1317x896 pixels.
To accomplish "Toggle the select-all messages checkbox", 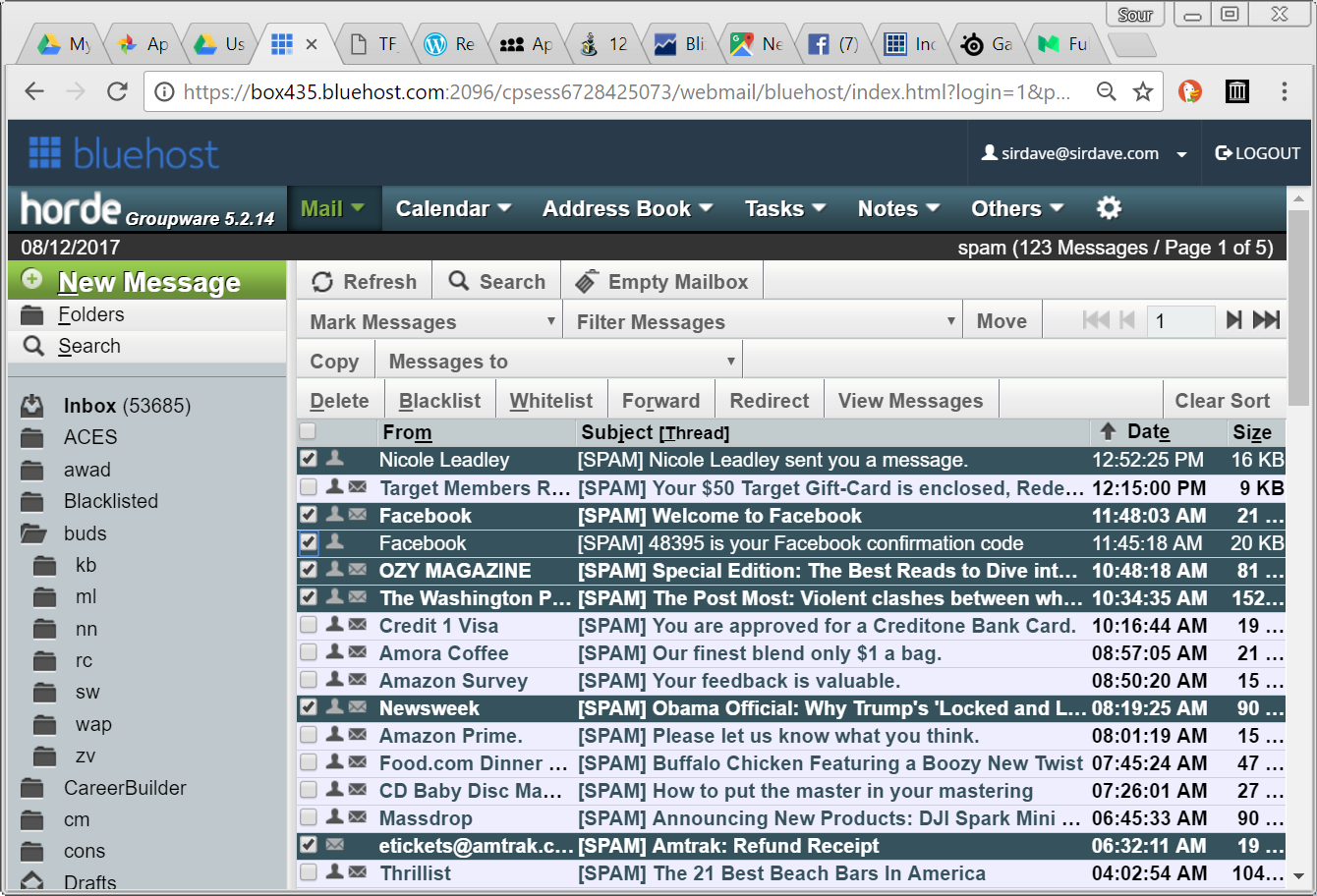I will (x=309, y=431).
